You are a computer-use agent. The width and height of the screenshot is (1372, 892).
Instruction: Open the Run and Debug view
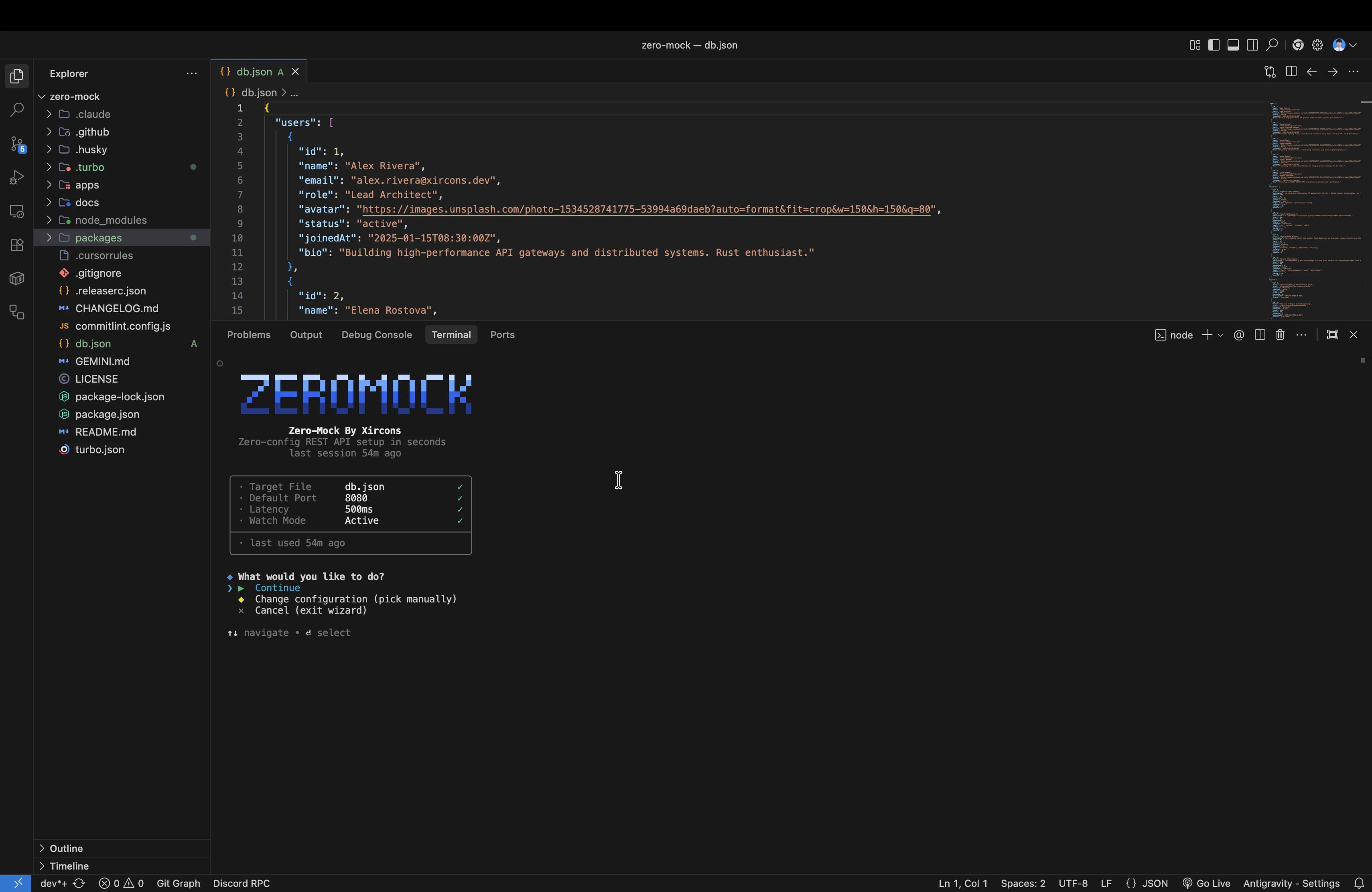point(17,178)
